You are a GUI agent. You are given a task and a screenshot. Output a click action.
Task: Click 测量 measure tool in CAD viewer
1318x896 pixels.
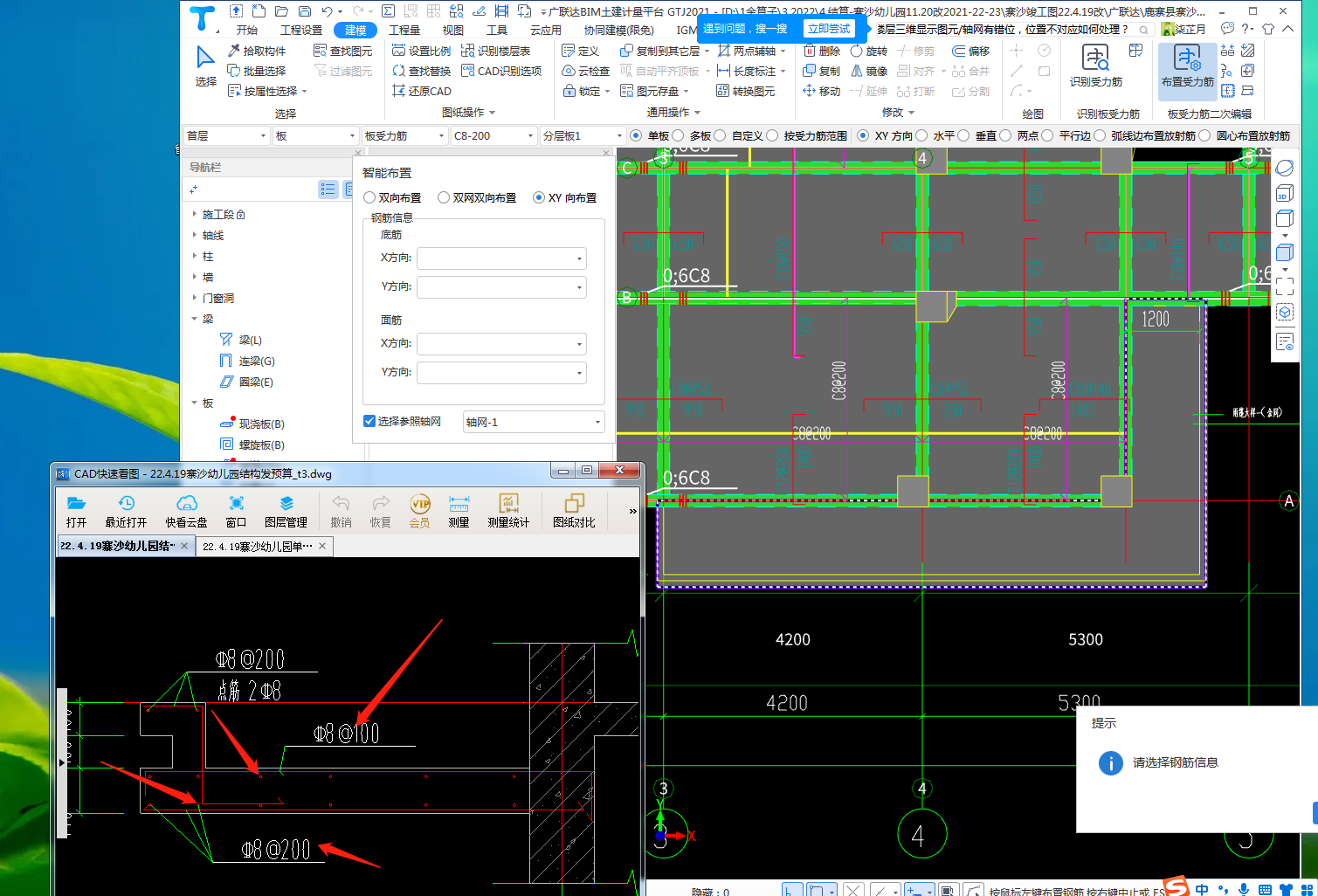point(459,511)
